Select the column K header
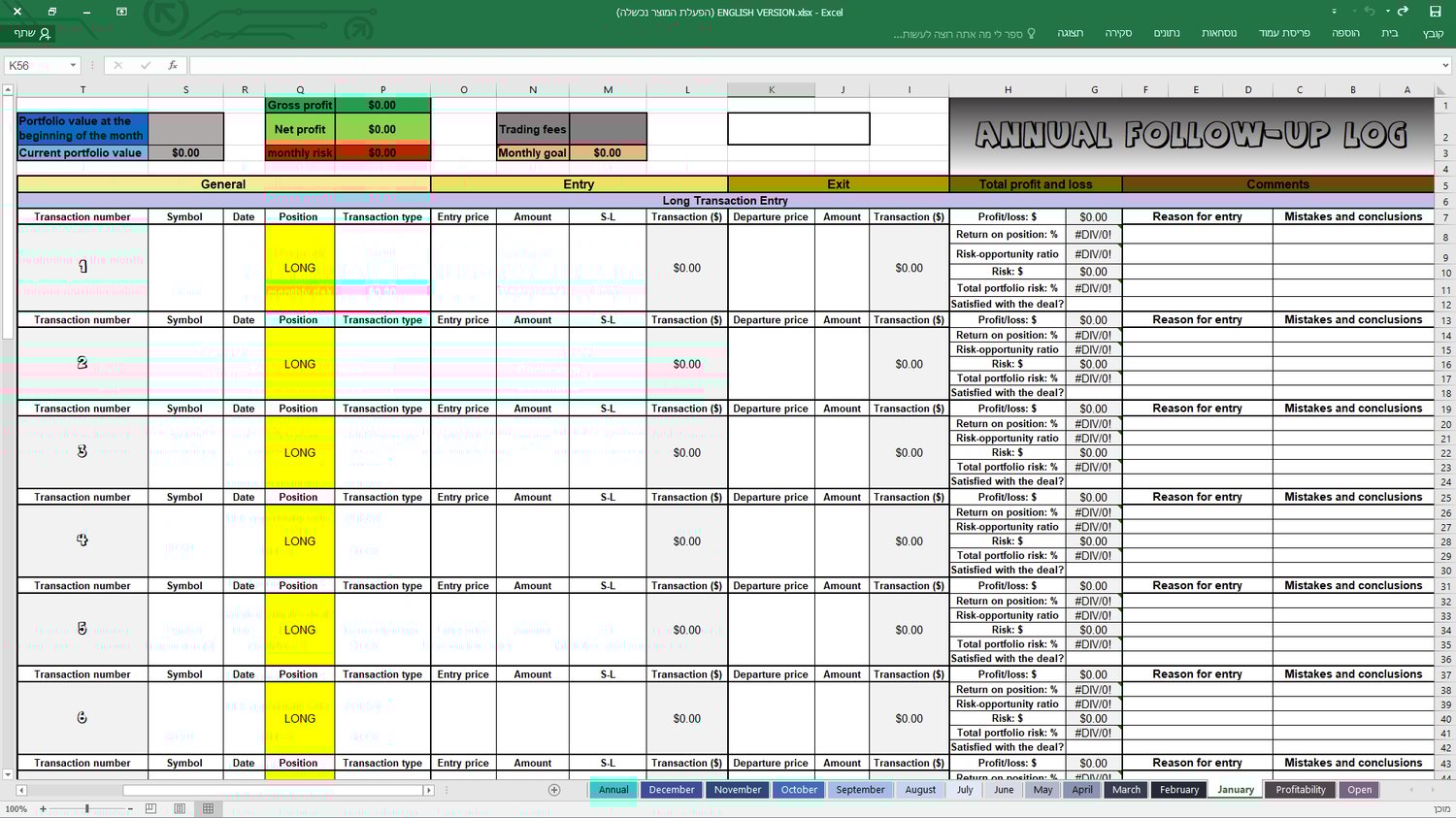This screenshot has height=818, width=1456. pos(772,89)
